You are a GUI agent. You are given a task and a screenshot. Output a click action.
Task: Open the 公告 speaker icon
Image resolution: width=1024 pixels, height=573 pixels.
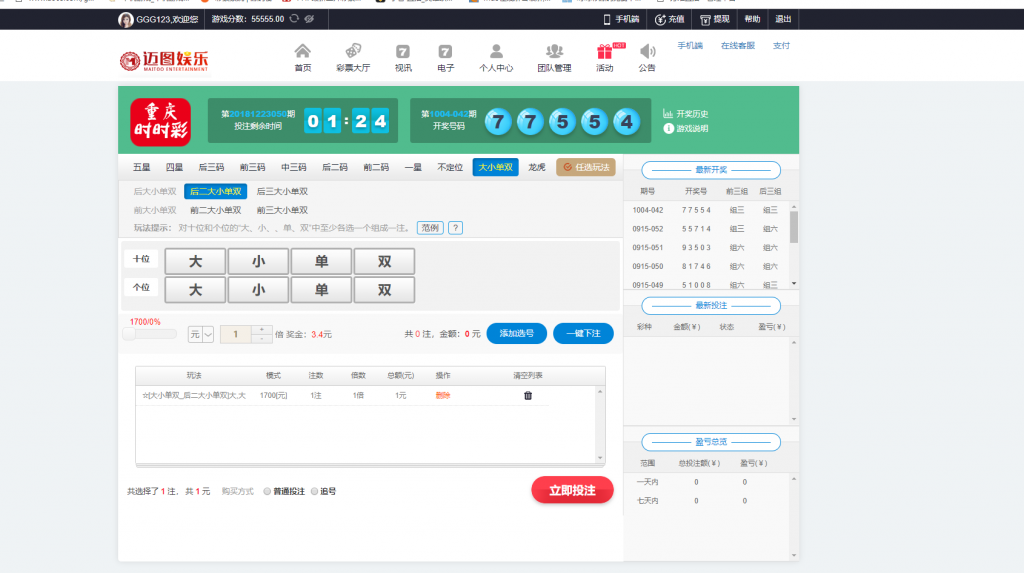click(647, 52)
